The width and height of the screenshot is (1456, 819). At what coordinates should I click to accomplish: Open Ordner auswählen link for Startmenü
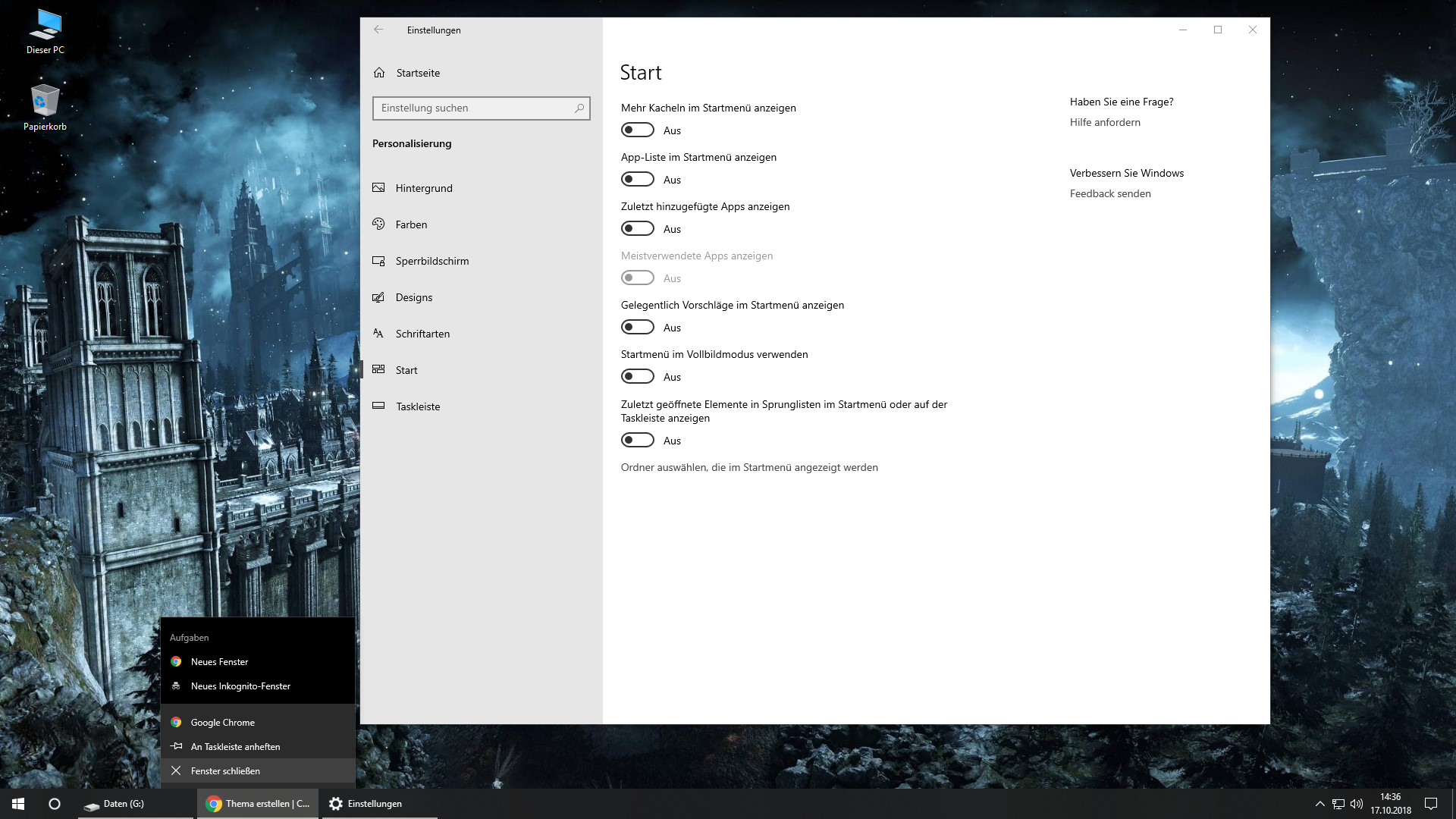[749, 467]
